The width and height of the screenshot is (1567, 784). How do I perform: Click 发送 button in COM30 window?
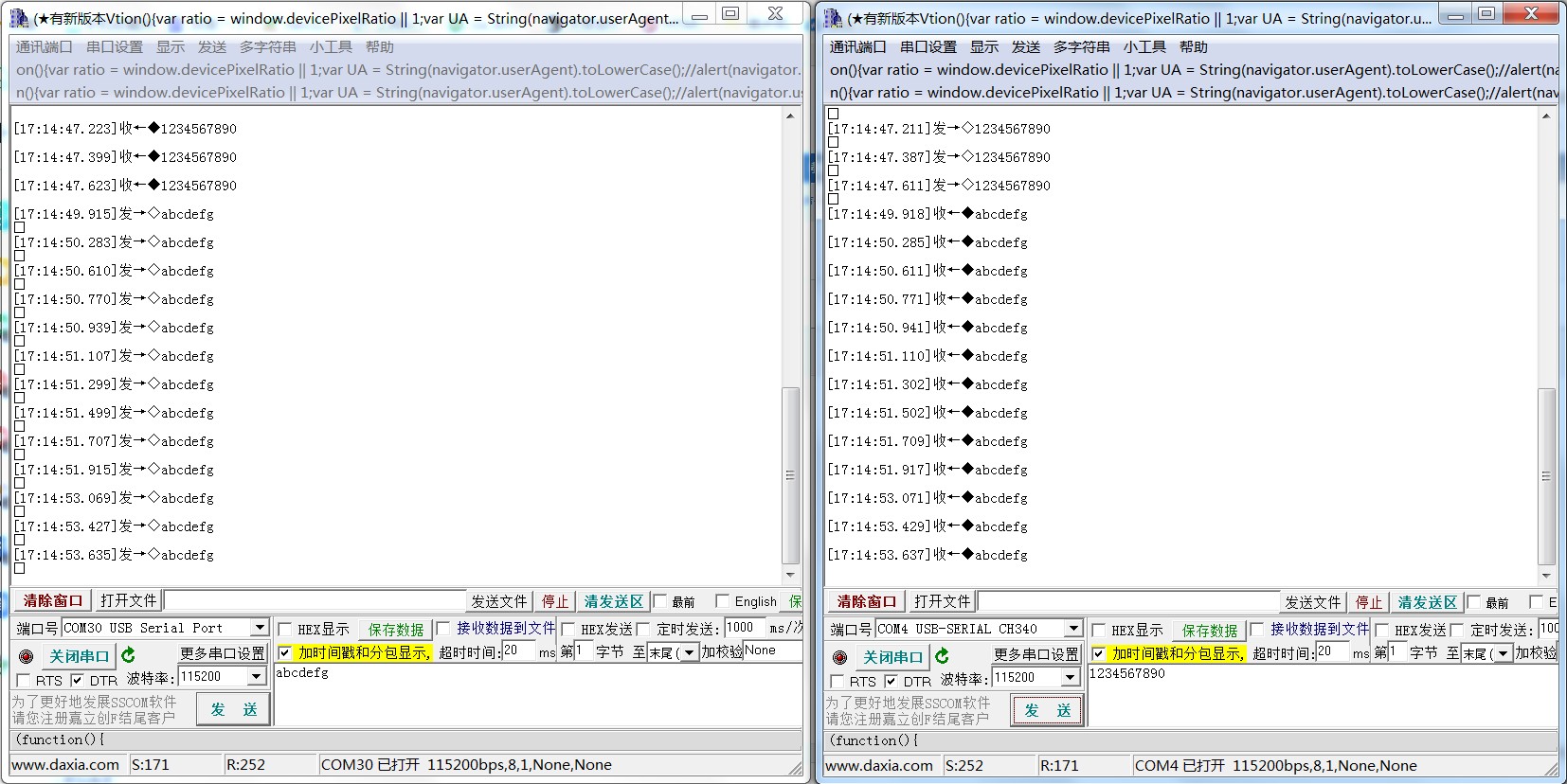coord(233,709)
